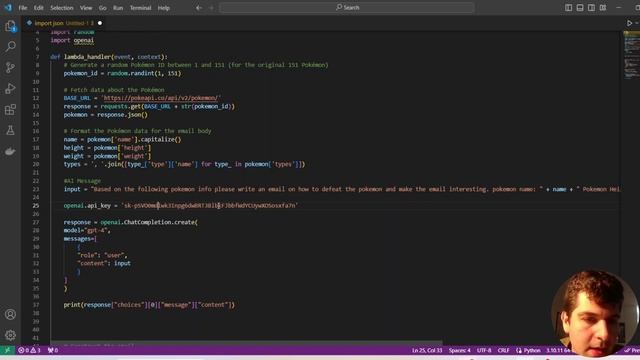Toggle the primary side bar
This screenshot has height=360, width=640.
tap(569, 8)
